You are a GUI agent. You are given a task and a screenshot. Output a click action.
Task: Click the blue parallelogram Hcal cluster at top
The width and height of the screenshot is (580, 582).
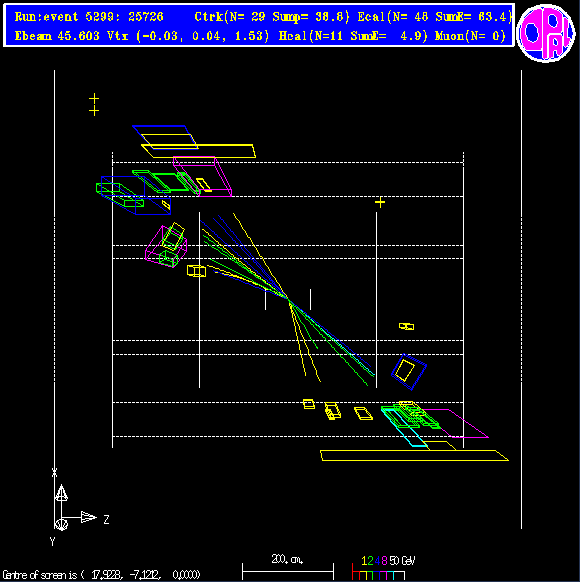pos(165,137)
